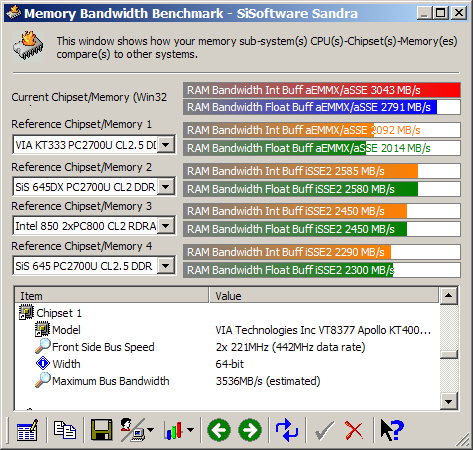Click the Intel 850 2xPC800 CL2 combo box text
The height and width of the screenshot is (450, 473).
[86, 226]
